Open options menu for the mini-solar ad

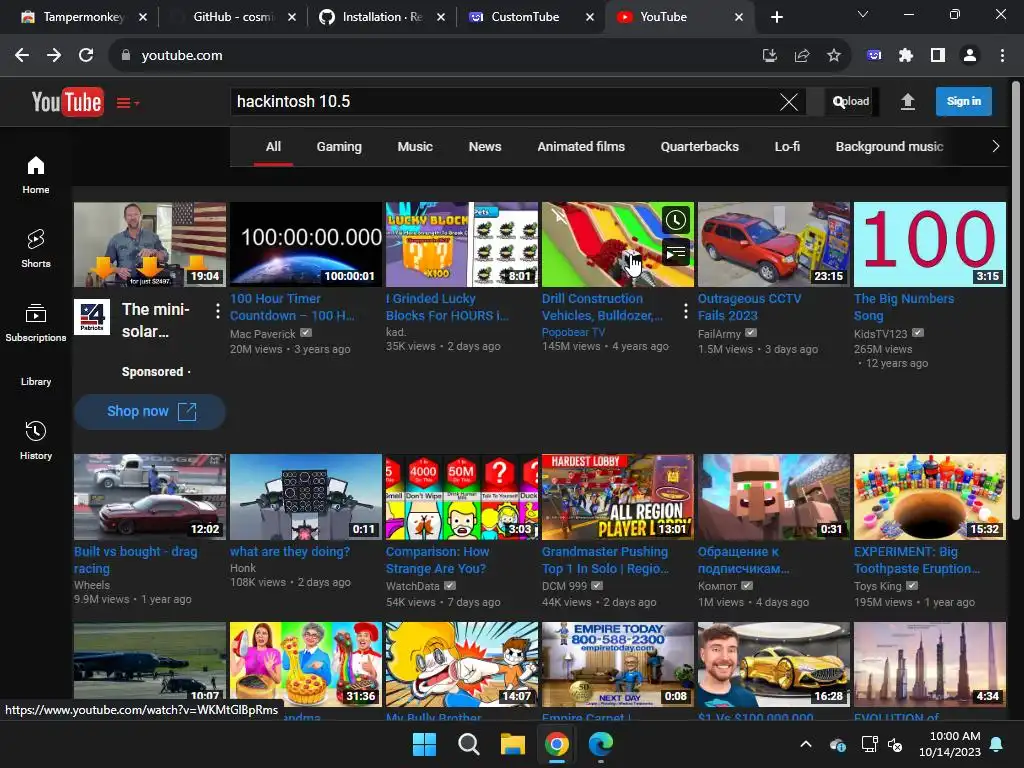(217, 311)
